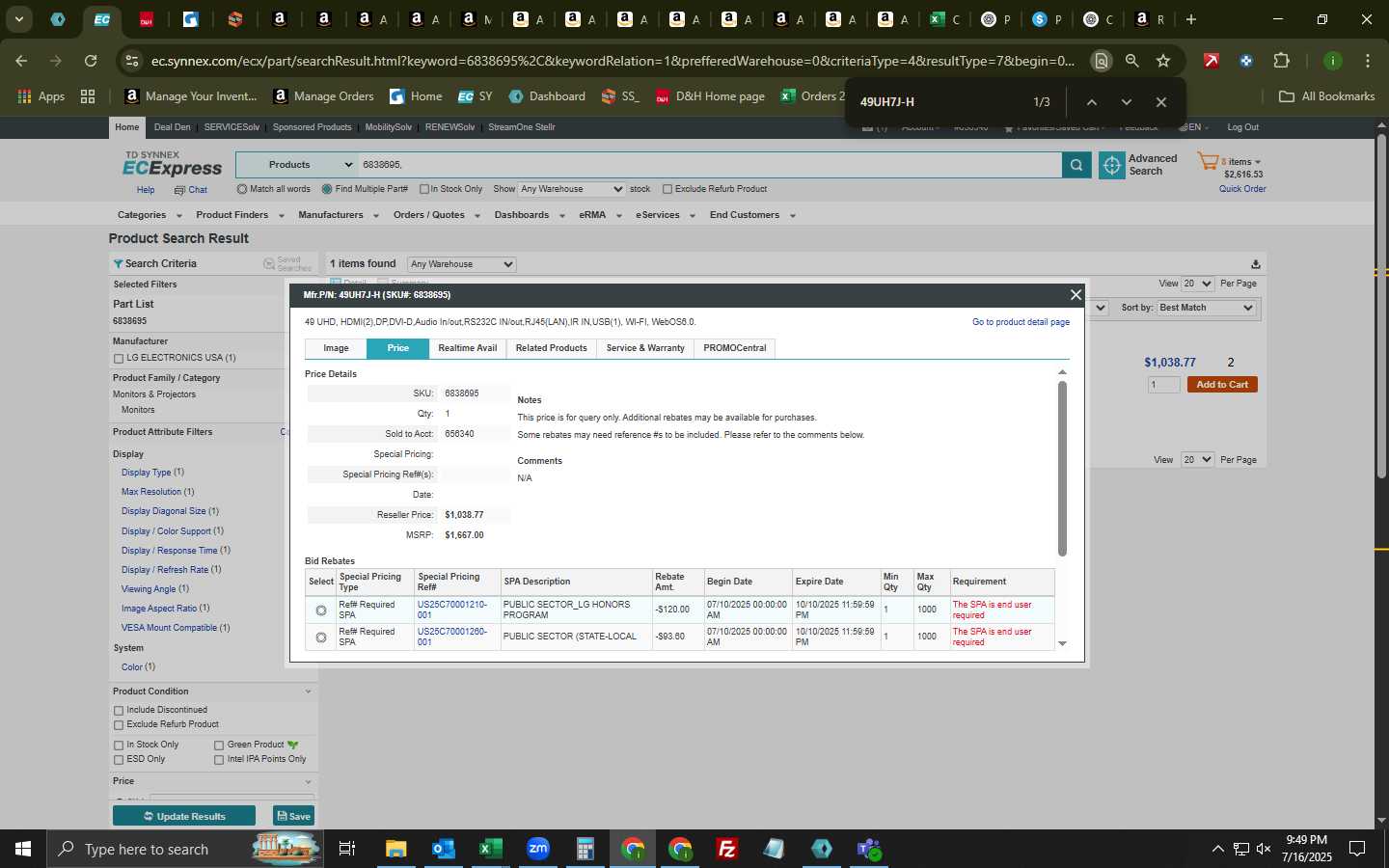The height and width of the screenshot is (868, 1389).
Task: Go to previous find-in-page match
Action: 1092,102
